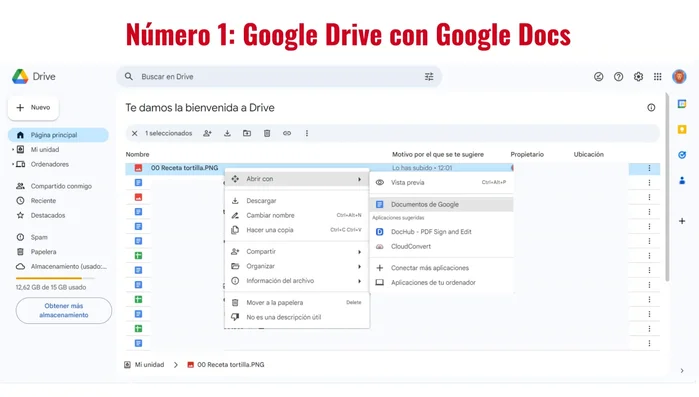Click the move to folder toolbar icon

click(x=247, y=133)
